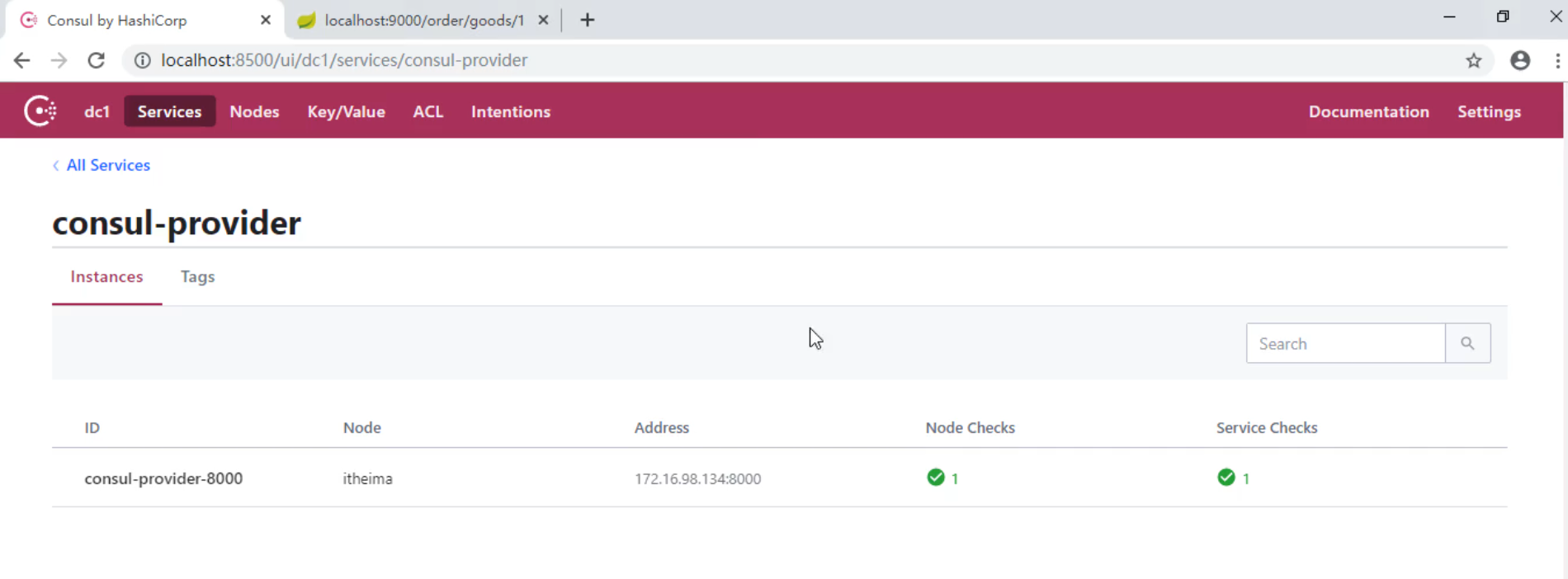
Task: Open the browser profile account icon
Action: pos(1520,60)
